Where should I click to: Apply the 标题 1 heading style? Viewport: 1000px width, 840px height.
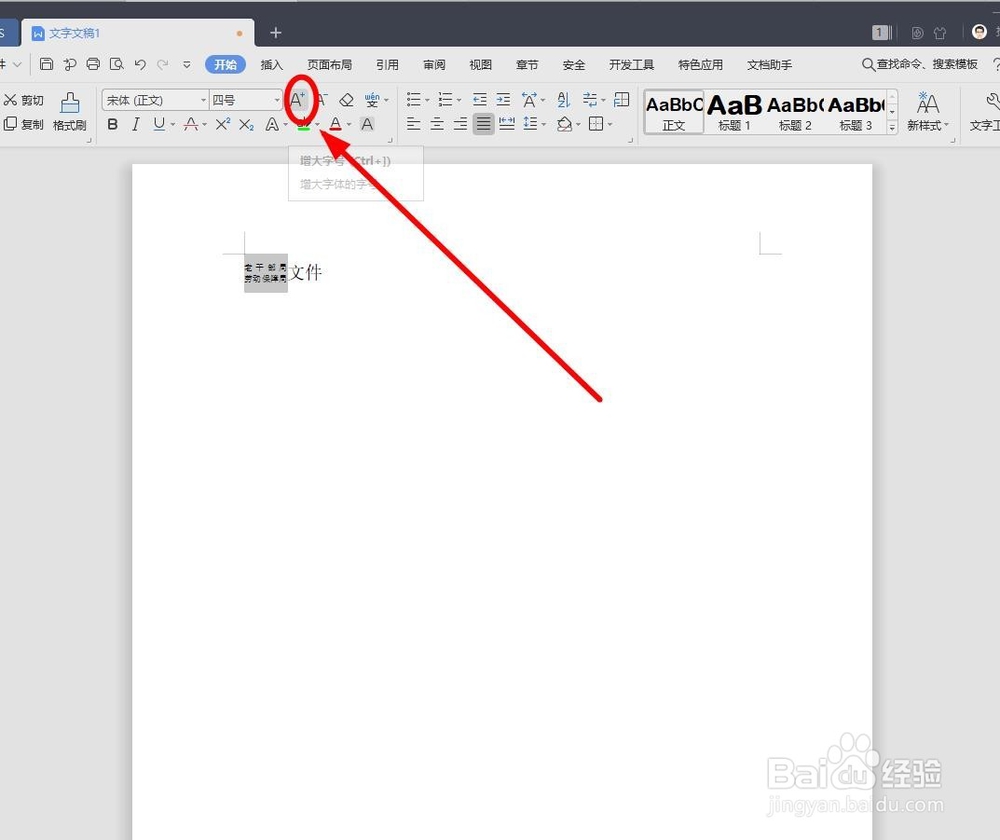point(734,112)
